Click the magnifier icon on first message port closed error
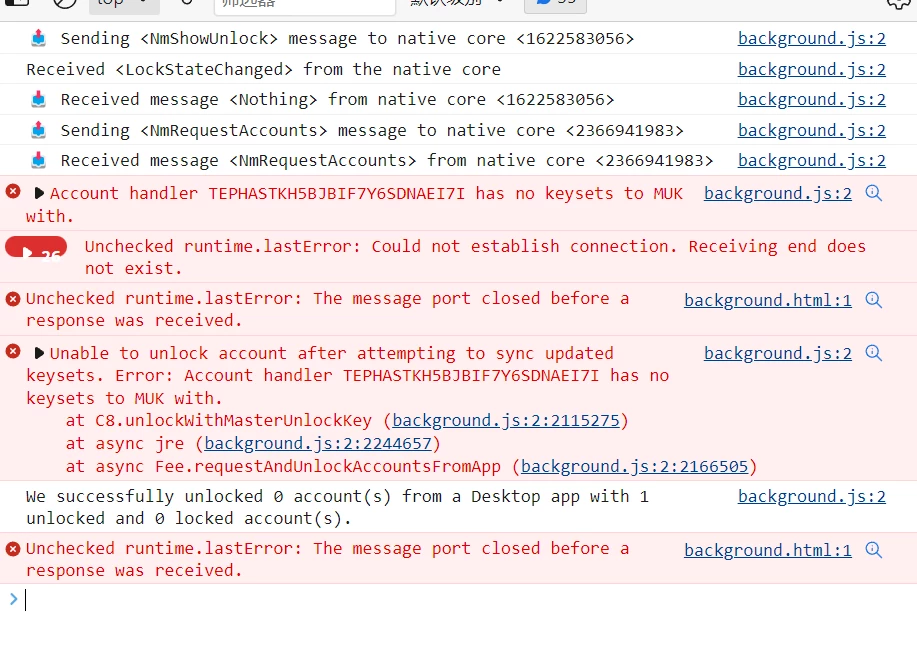 (873, 300)
